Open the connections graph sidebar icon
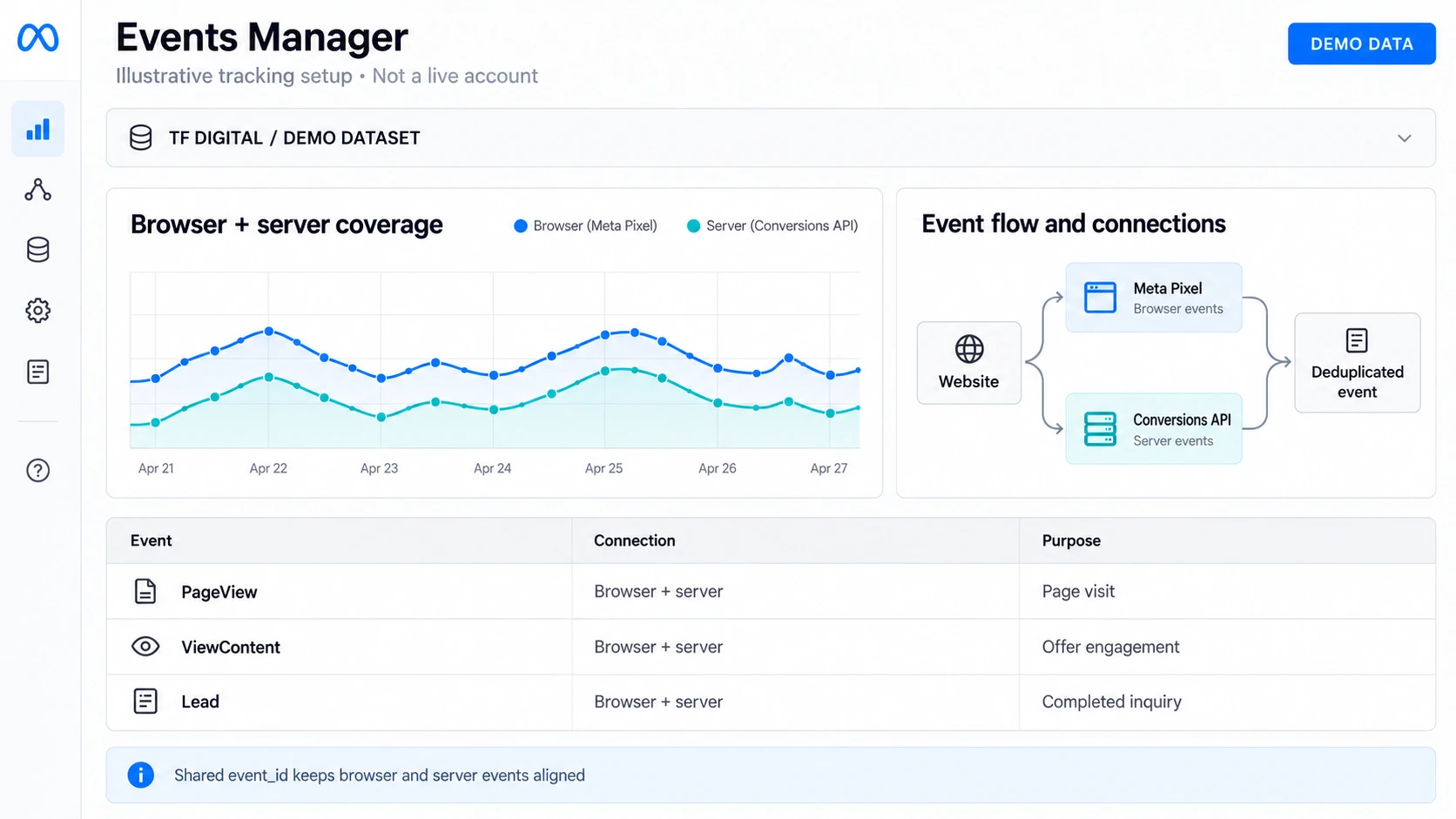1456x819 pixels. tap(38, 190)
